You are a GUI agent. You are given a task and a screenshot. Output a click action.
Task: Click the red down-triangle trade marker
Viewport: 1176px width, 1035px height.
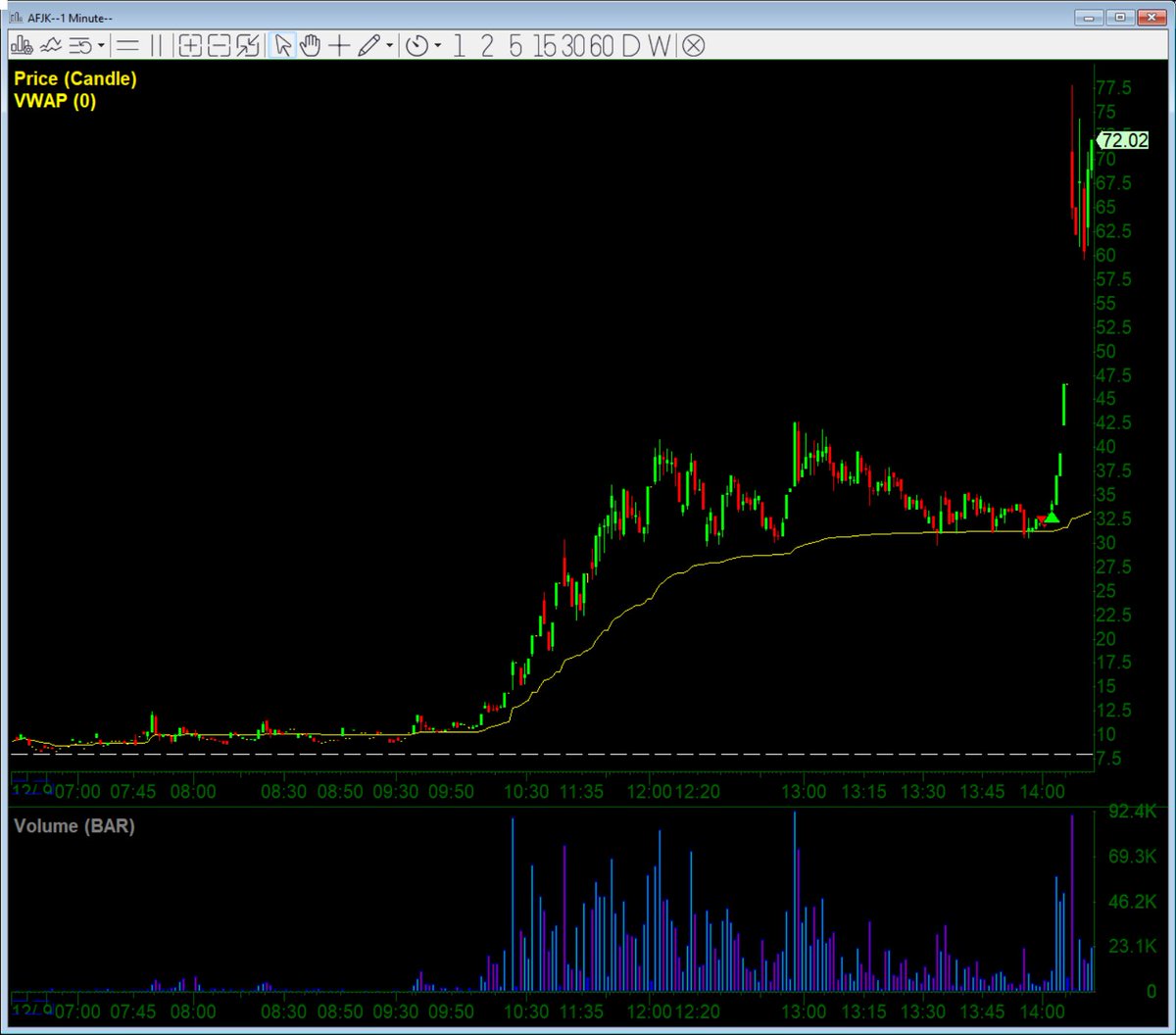[1041, 519]
